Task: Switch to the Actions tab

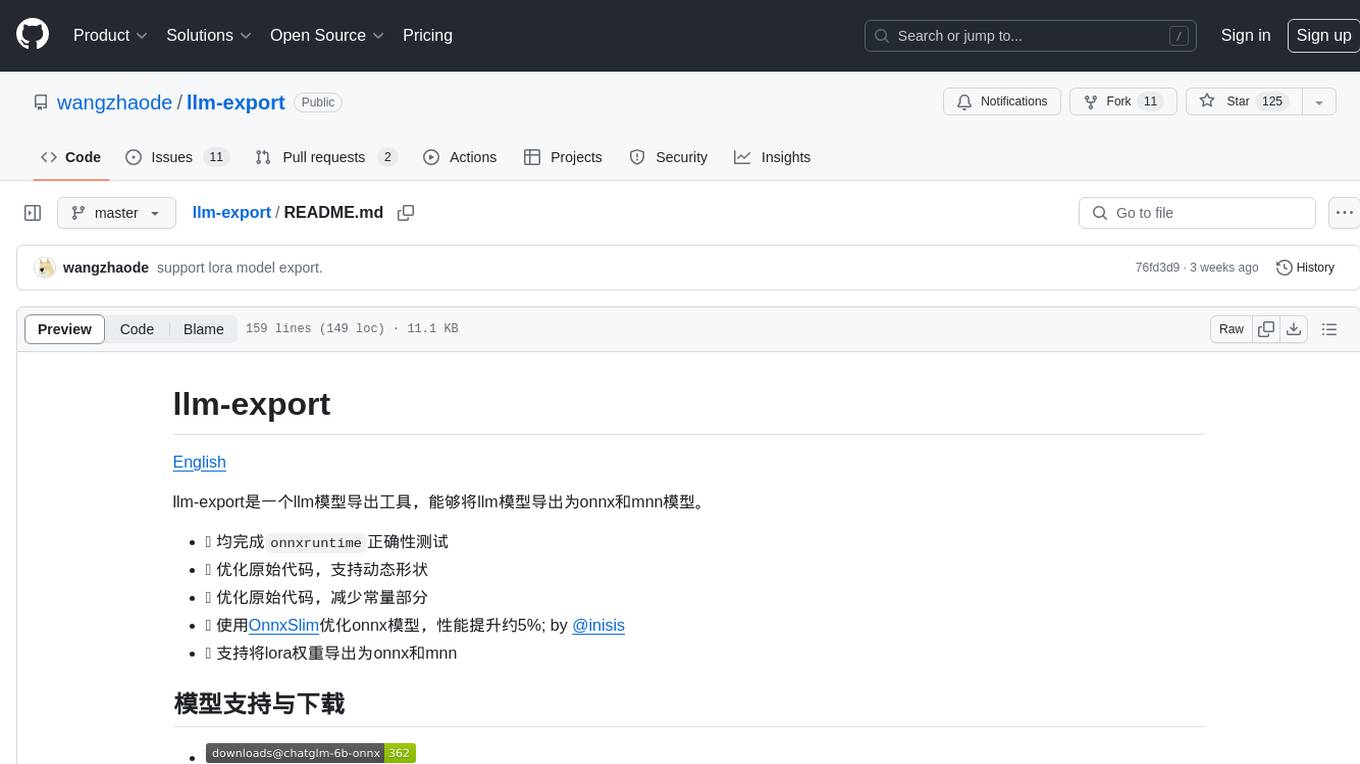Action: (x=460, y=157)
